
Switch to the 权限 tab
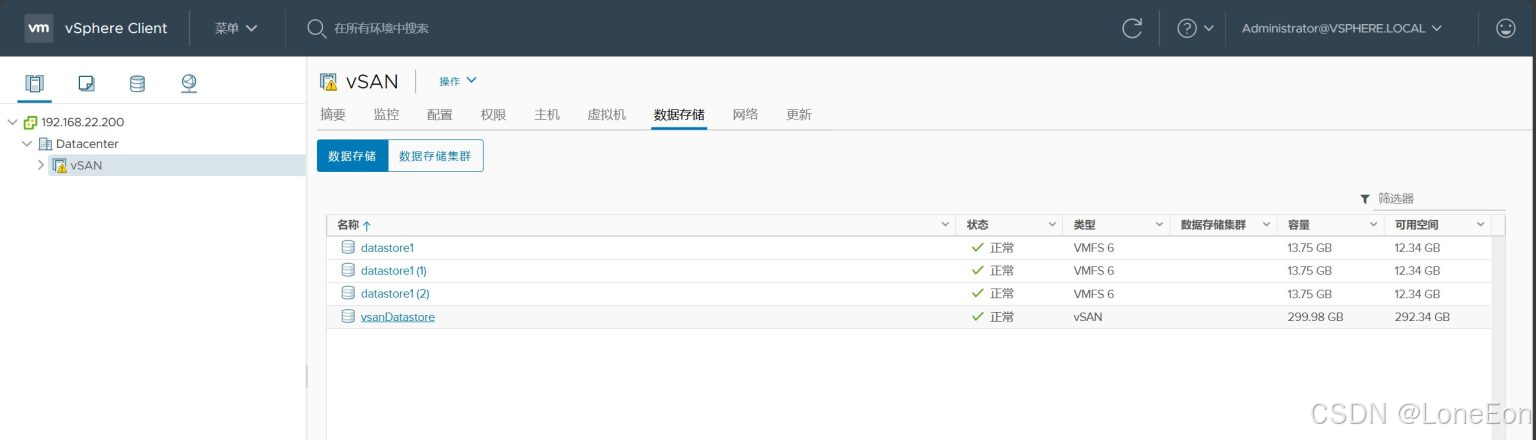(x=493, y=115)
